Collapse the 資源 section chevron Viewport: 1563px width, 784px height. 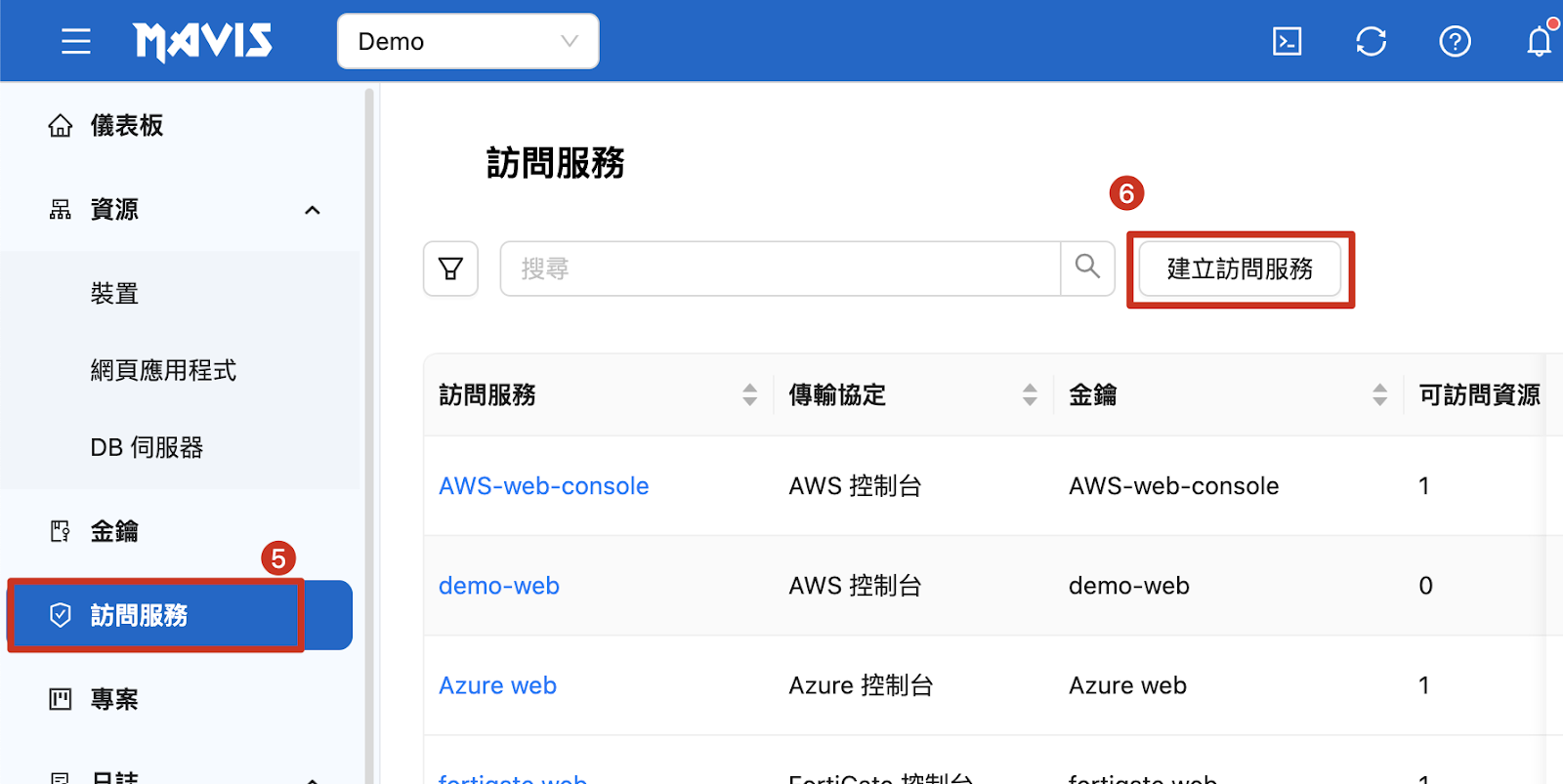point(313,210)
